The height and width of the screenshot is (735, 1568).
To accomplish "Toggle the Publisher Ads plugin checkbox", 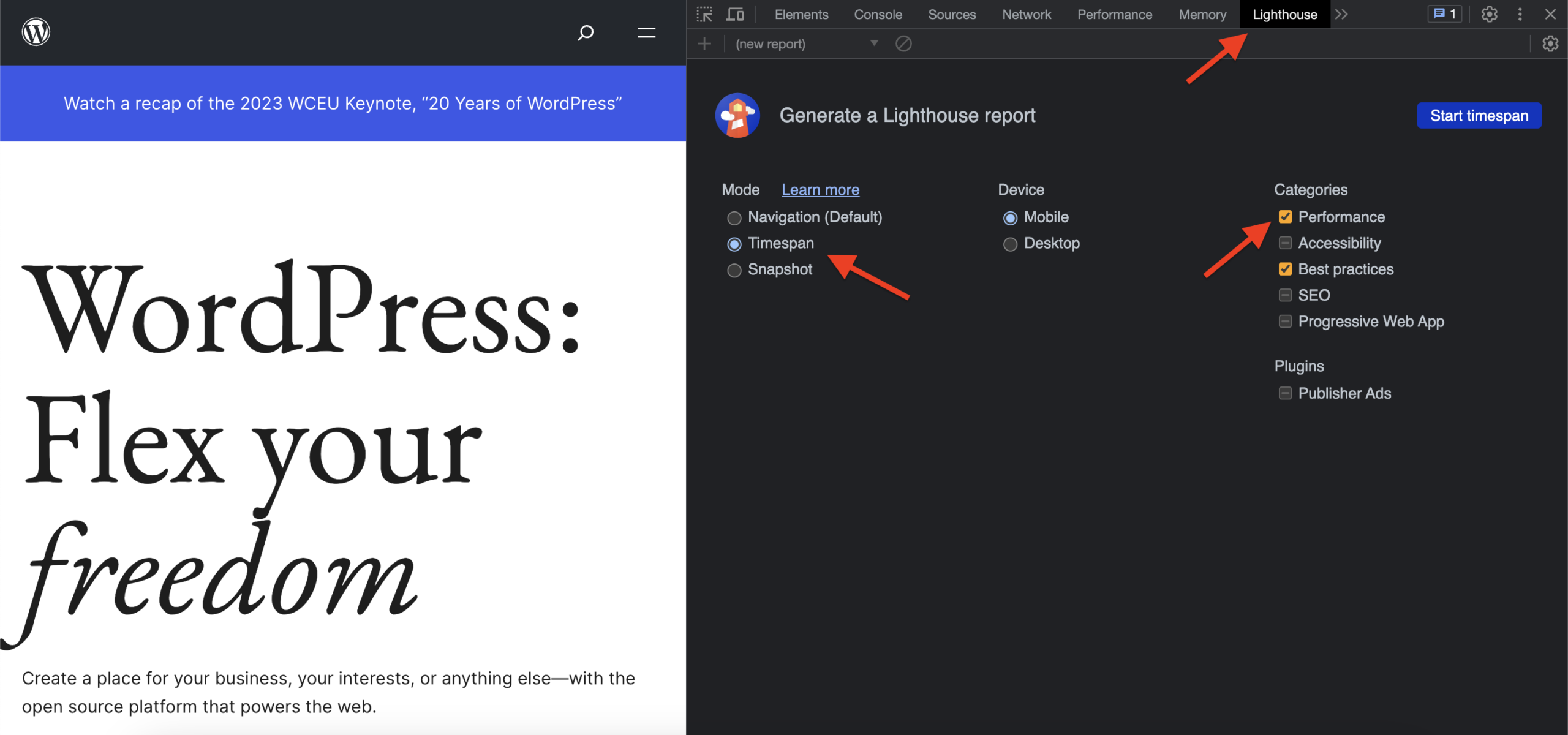I will coord(1285,393).
